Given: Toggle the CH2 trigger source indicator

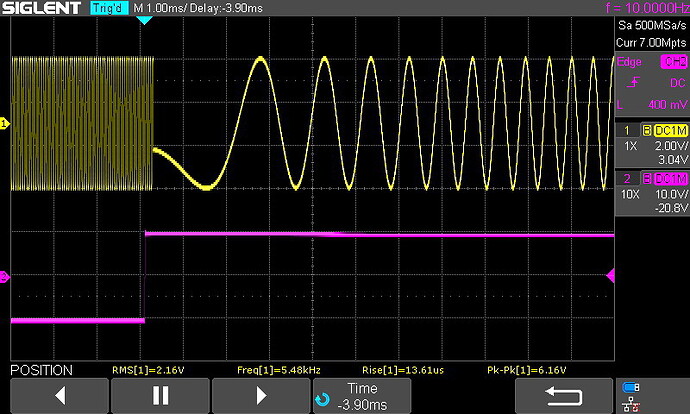Looking at the screenshot, I should click(x=670, y=61).
